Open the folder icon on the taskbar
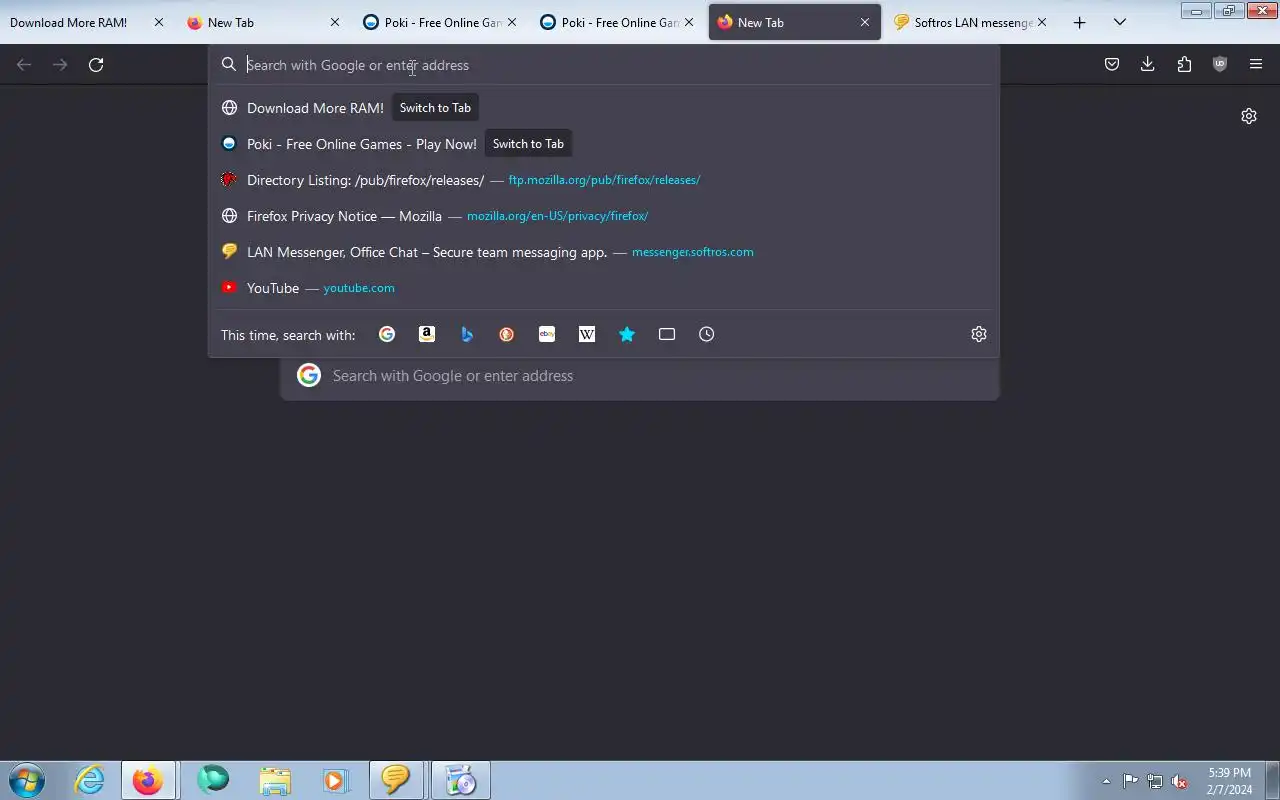 click(x=274, y=780)
